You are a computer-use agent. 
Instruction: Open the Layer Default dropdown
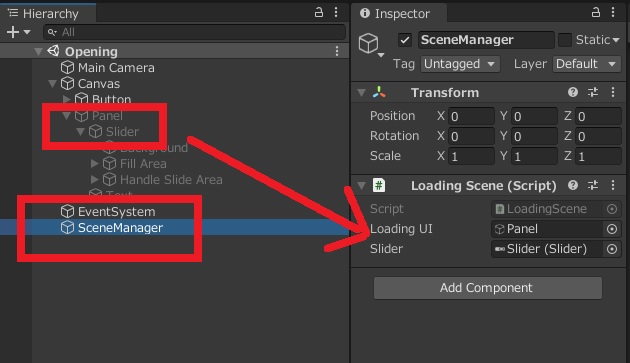(x=587, y=64)
